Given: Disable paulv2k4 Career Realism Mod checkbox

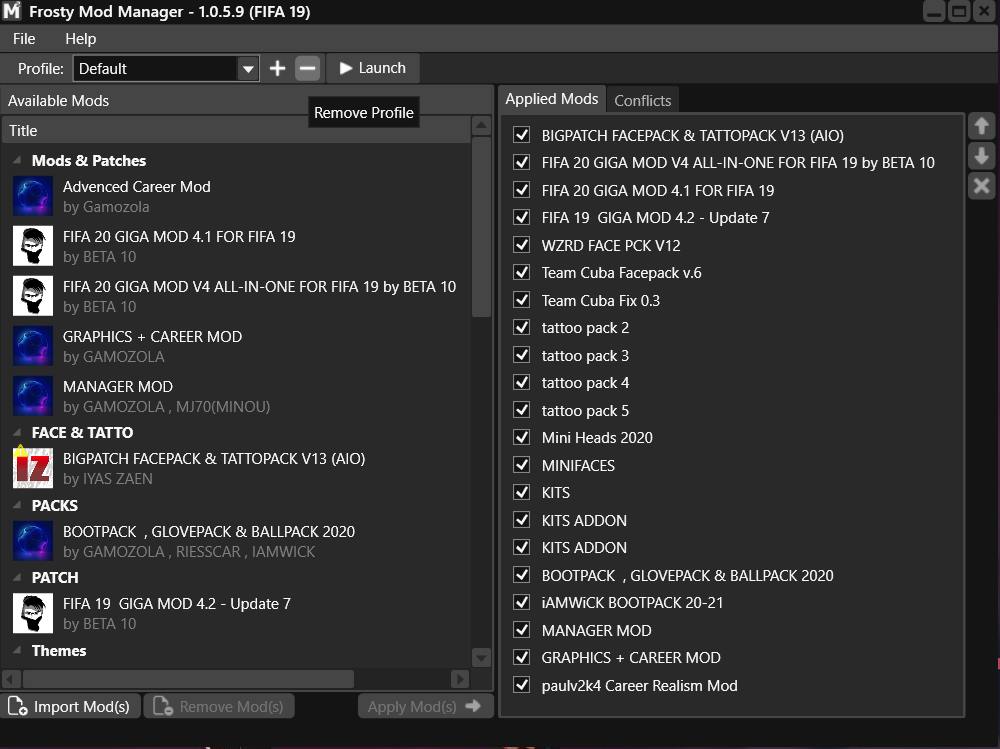Looking at the screenshot, I should click(522, 685).
